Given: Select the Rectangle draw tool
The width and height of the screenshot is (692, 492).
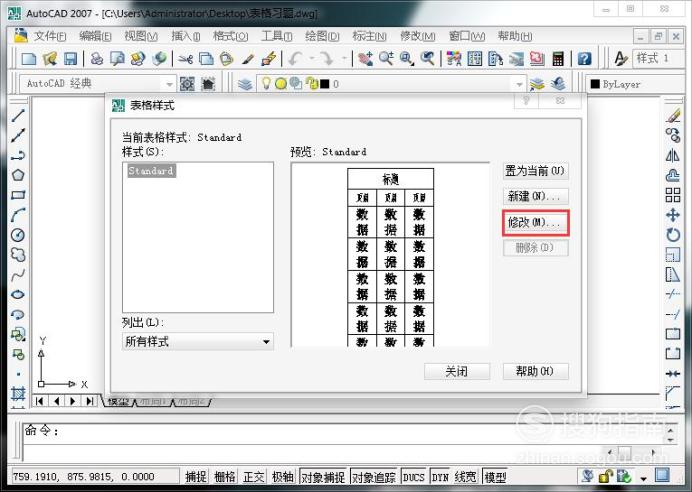Looking at the screenshot, I should click(x=18, y=195).
